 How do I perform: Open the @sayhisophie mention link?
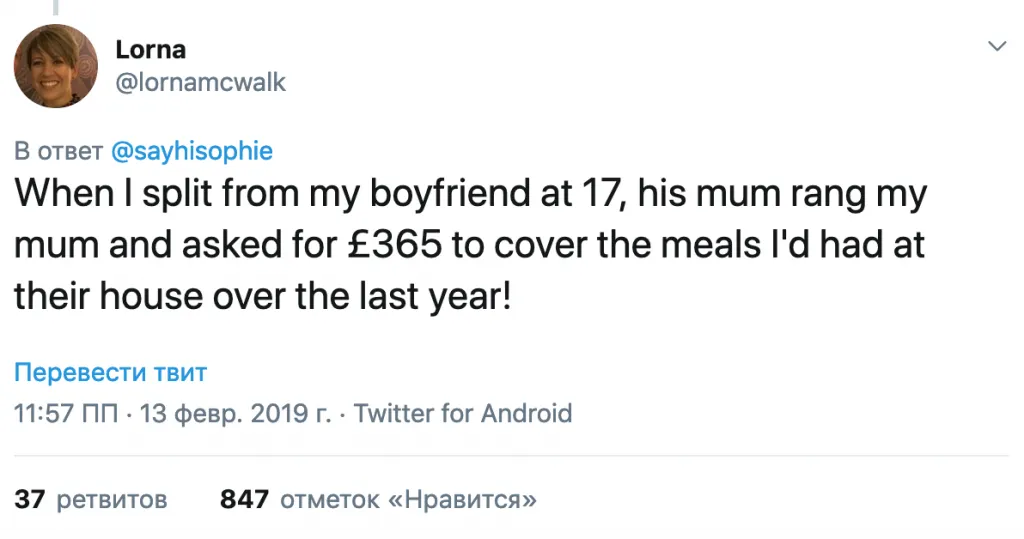click(191, 151)
